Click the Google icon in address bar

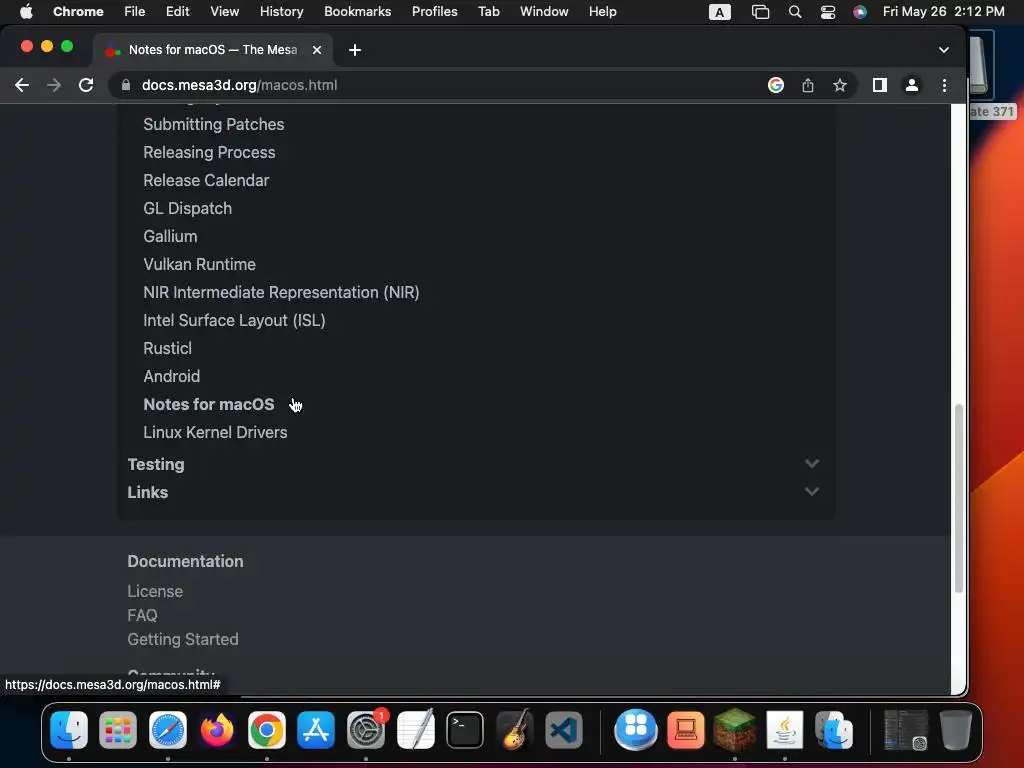point(776,85)
